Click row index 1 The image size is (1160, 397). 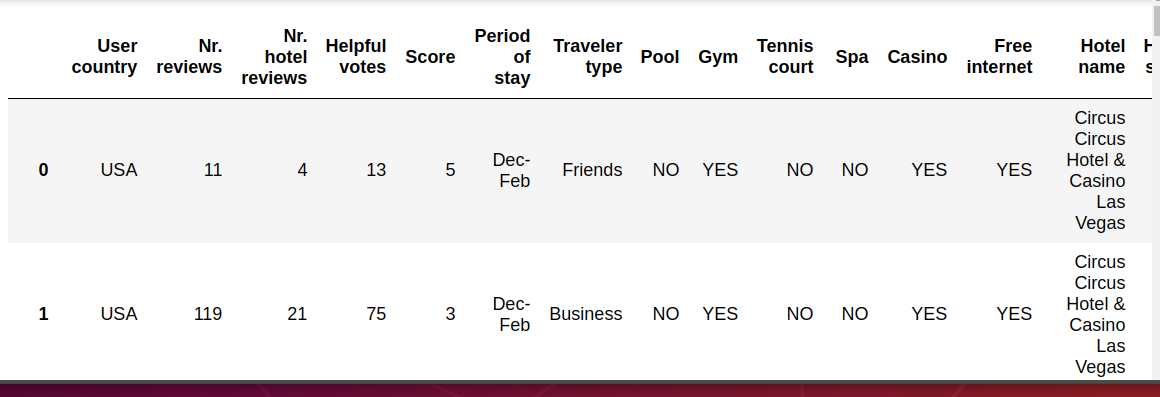(43, 314)
